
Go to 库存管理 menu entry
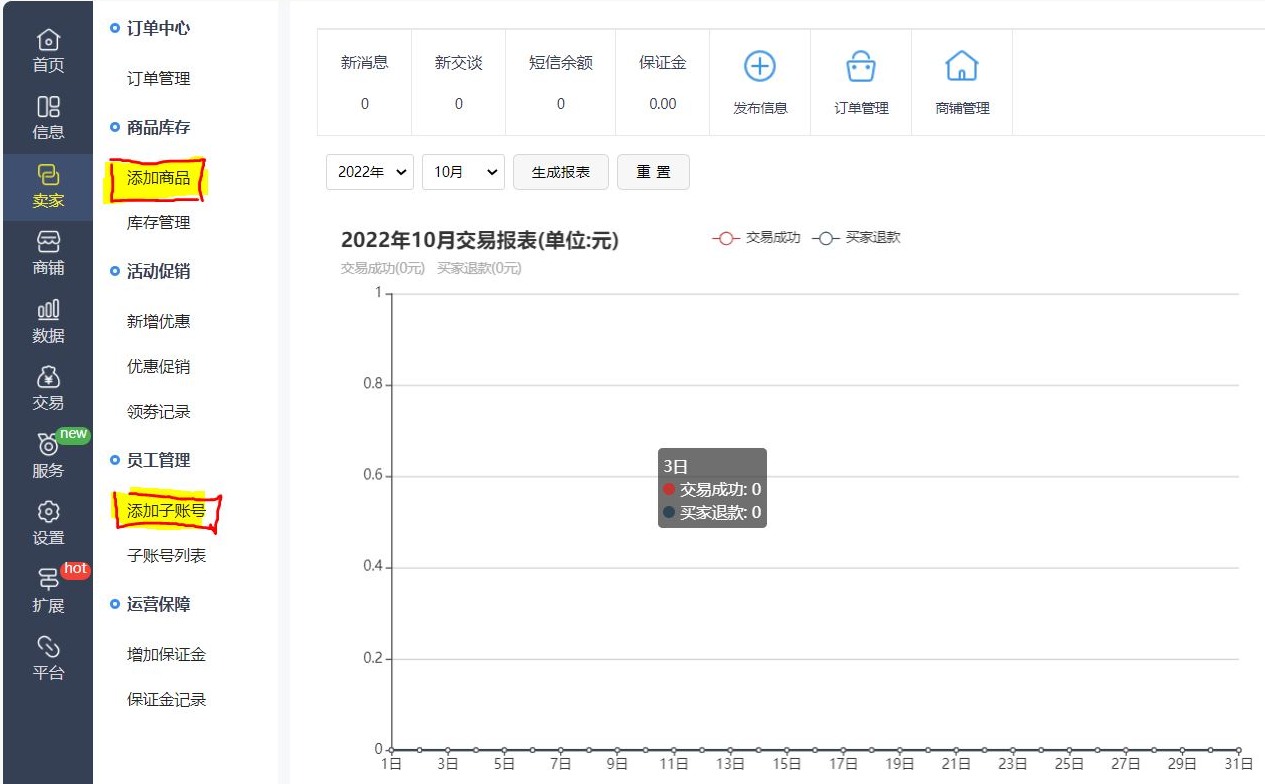click(x=158, y=223)
